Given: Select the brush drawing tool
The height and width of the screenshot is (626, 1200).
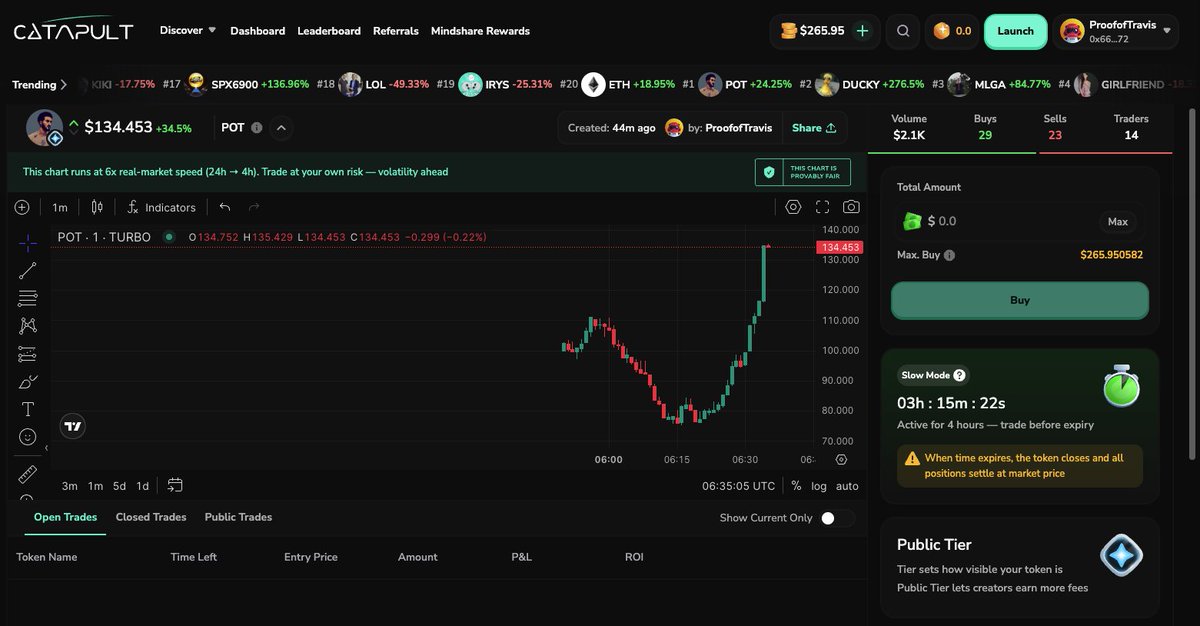Looking at the screenshot, I should pyautogui.click(x=28, y=382).
